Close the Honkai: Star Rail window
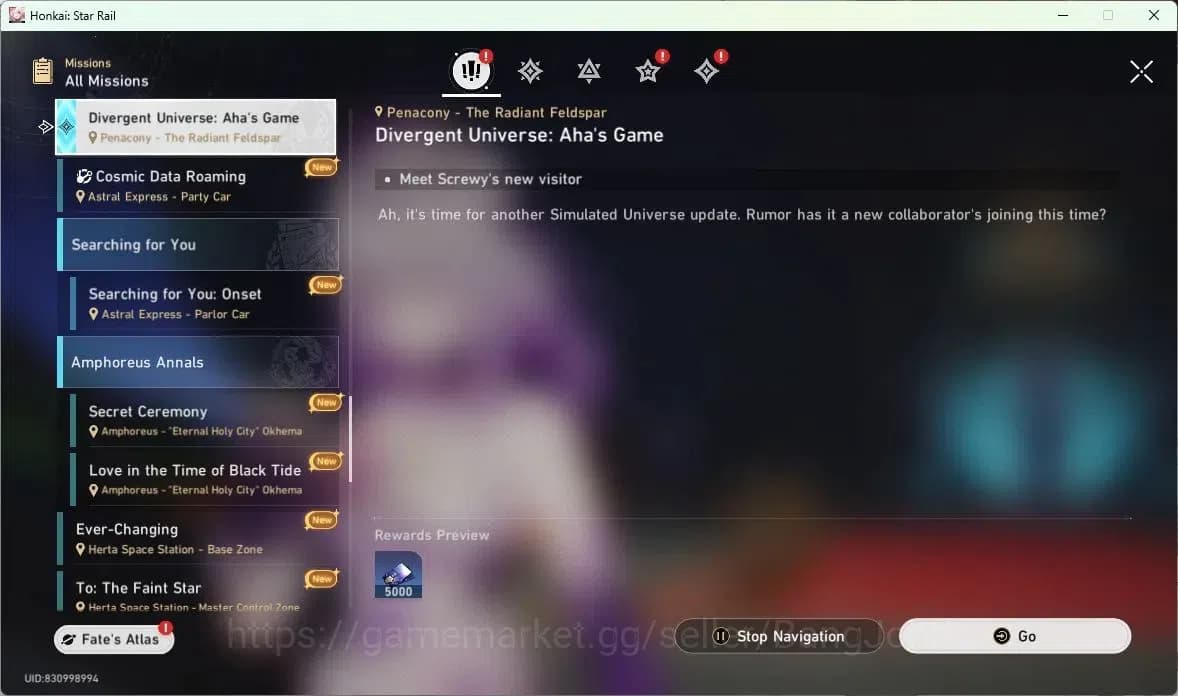Viewport: 1178px width, 696px height. (x=1154, y=15)
